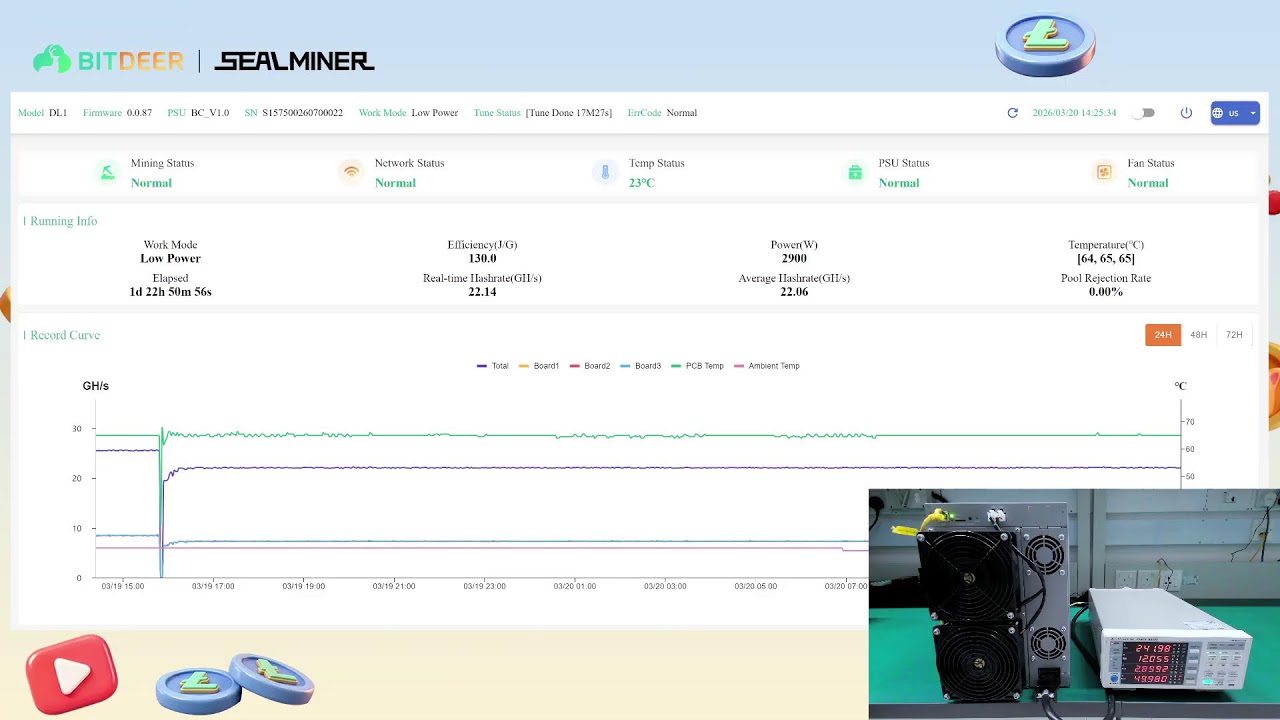Click the refresh icon beside timestamp
This screenshot has height=720, width=1280.
point(1012,113)
